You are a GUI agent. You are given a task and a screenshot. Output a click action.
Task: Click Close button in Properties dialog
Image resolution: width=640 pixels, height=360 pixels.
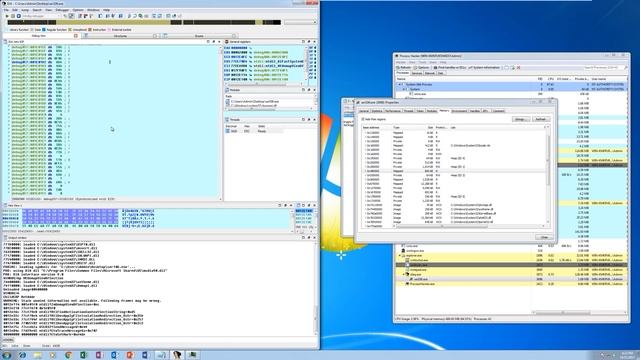(544, 237)
